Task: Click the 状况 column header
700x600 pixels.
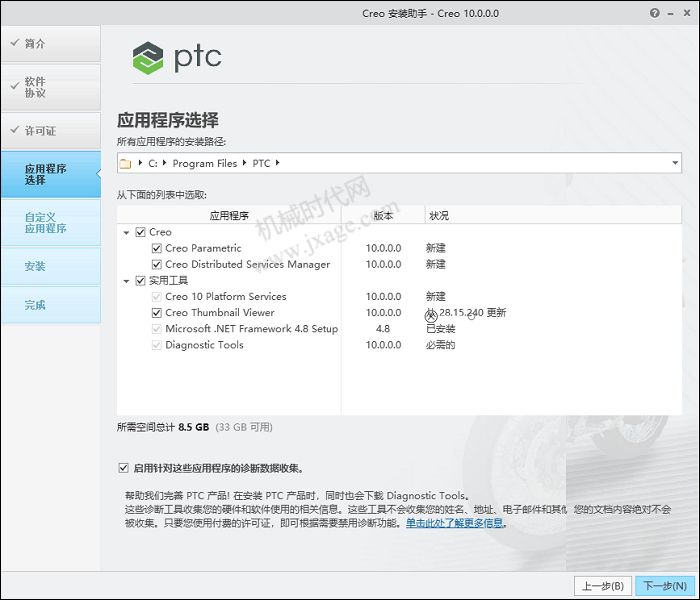Action: (553, 216)
